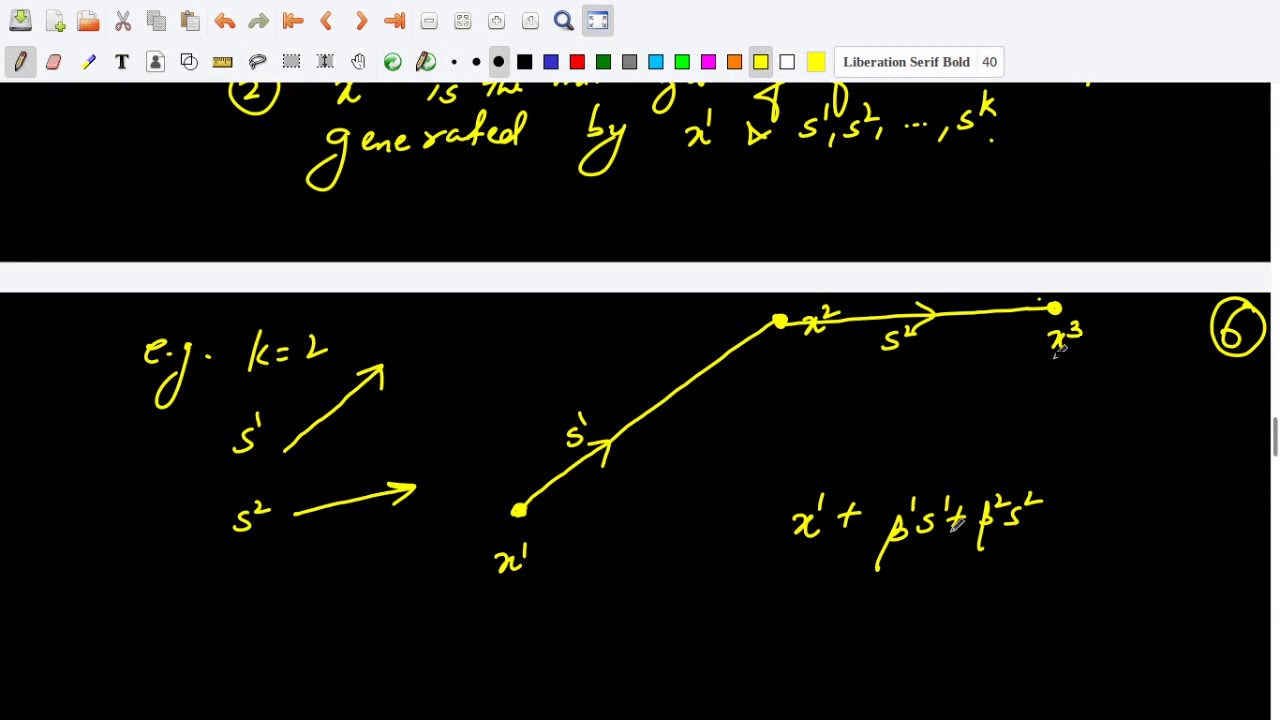The image size is (1280, 720).
Task: Select the Lasso region tool
Action: 257,62
